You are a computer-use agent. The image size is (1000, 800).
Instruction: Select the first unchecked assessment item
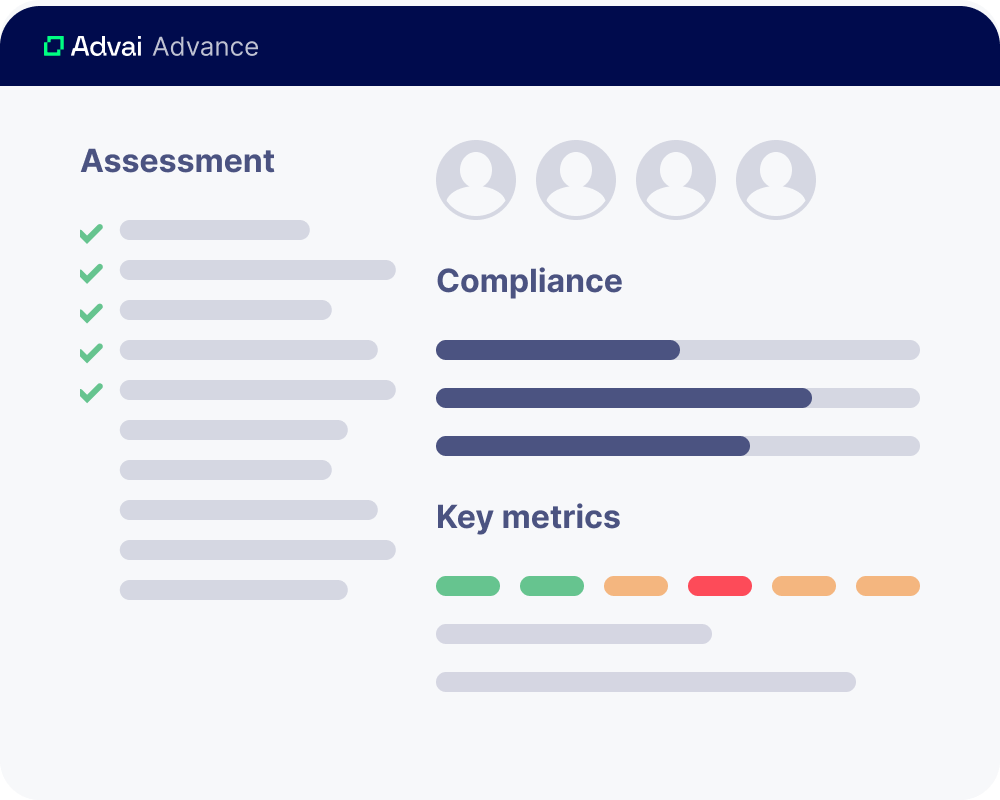click(233, 430)
